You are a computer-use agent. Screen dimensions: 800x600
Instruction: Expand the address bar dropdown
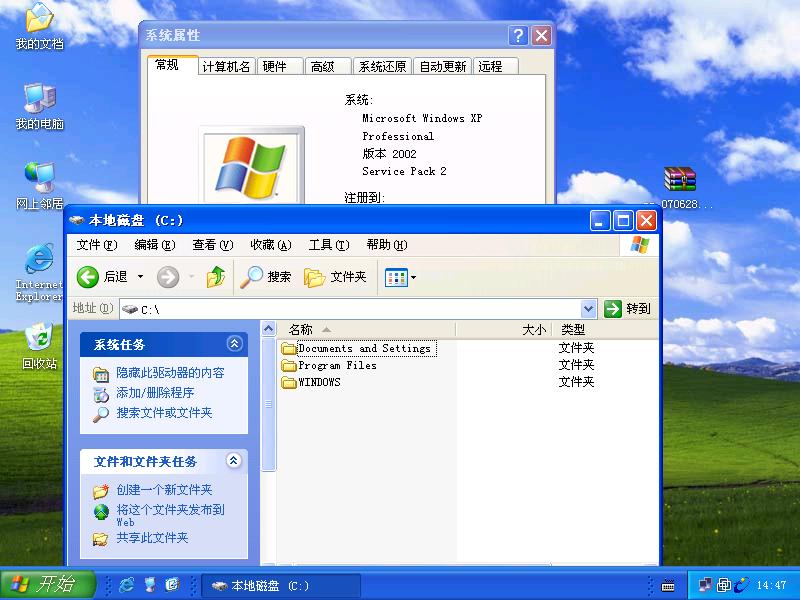pyautogui.click(x=588, y=309)
